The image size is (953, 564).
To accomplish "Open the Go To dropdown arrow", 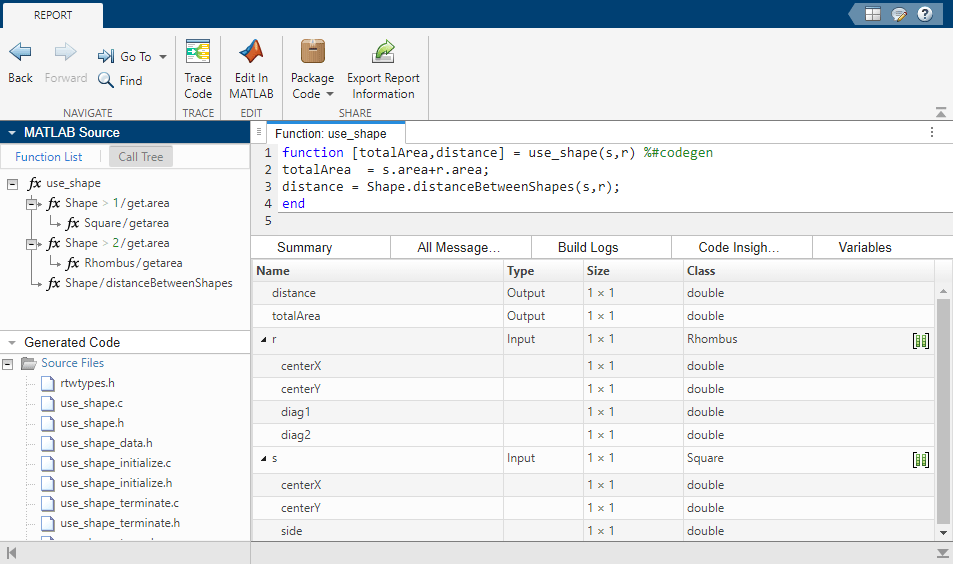I will (x=163, y=57).
